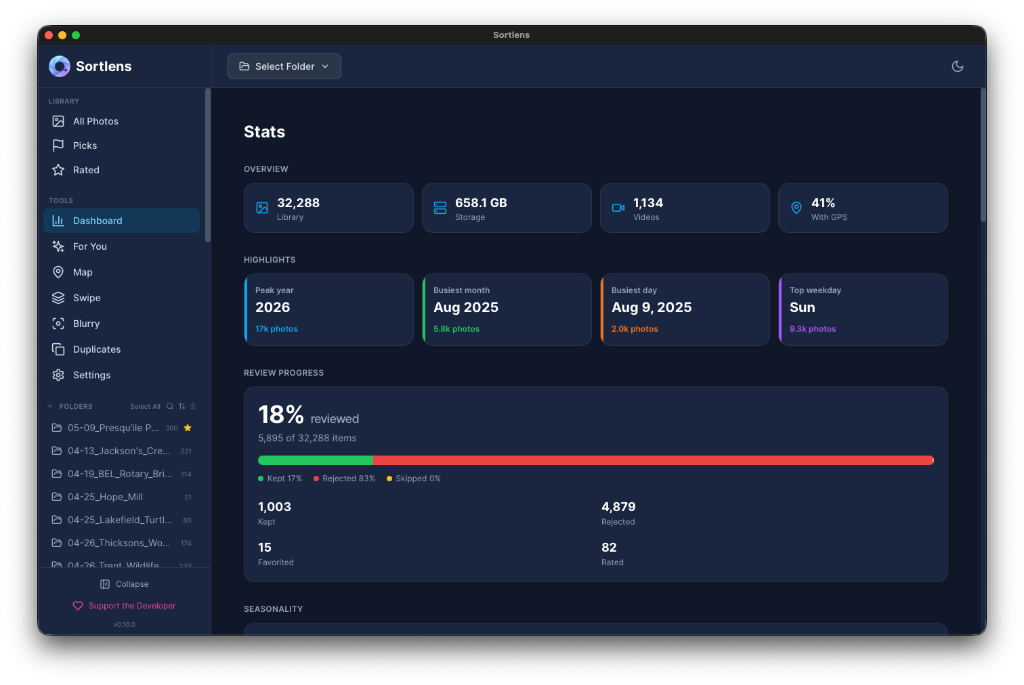Click the green Kept progress bar segment
This screenshot has width=1024, height=685.
315,460
